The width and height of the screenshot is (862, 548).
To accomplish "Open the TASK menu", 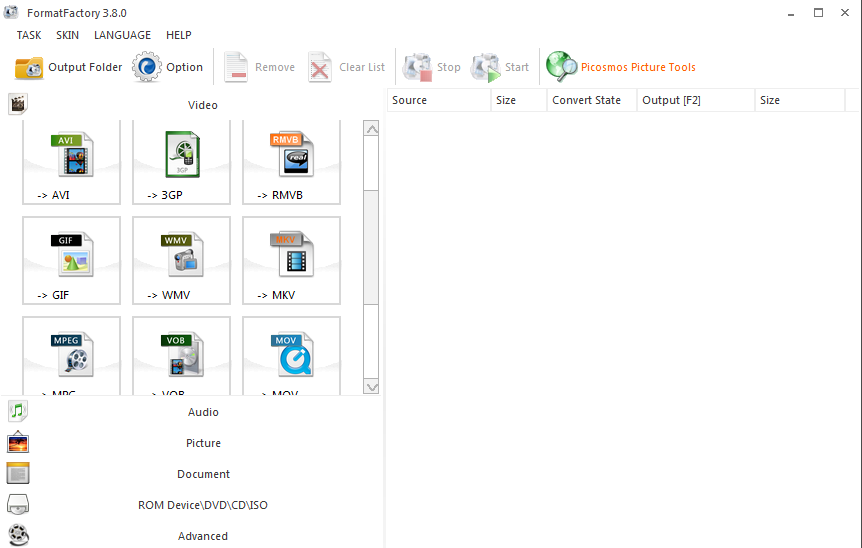I will pyautogui.click(x=29, y=35).
